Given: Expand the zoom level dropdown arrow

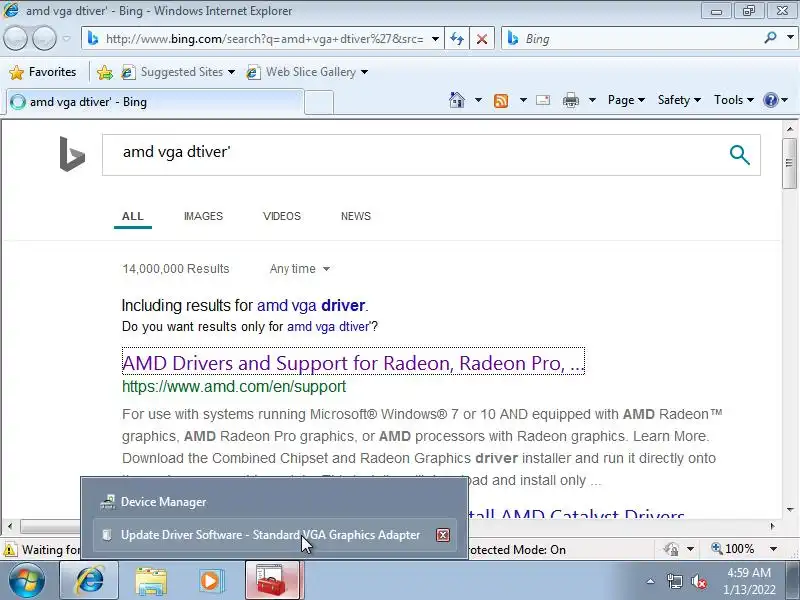Looking at the screenshot, I should (x=773, y=549).
